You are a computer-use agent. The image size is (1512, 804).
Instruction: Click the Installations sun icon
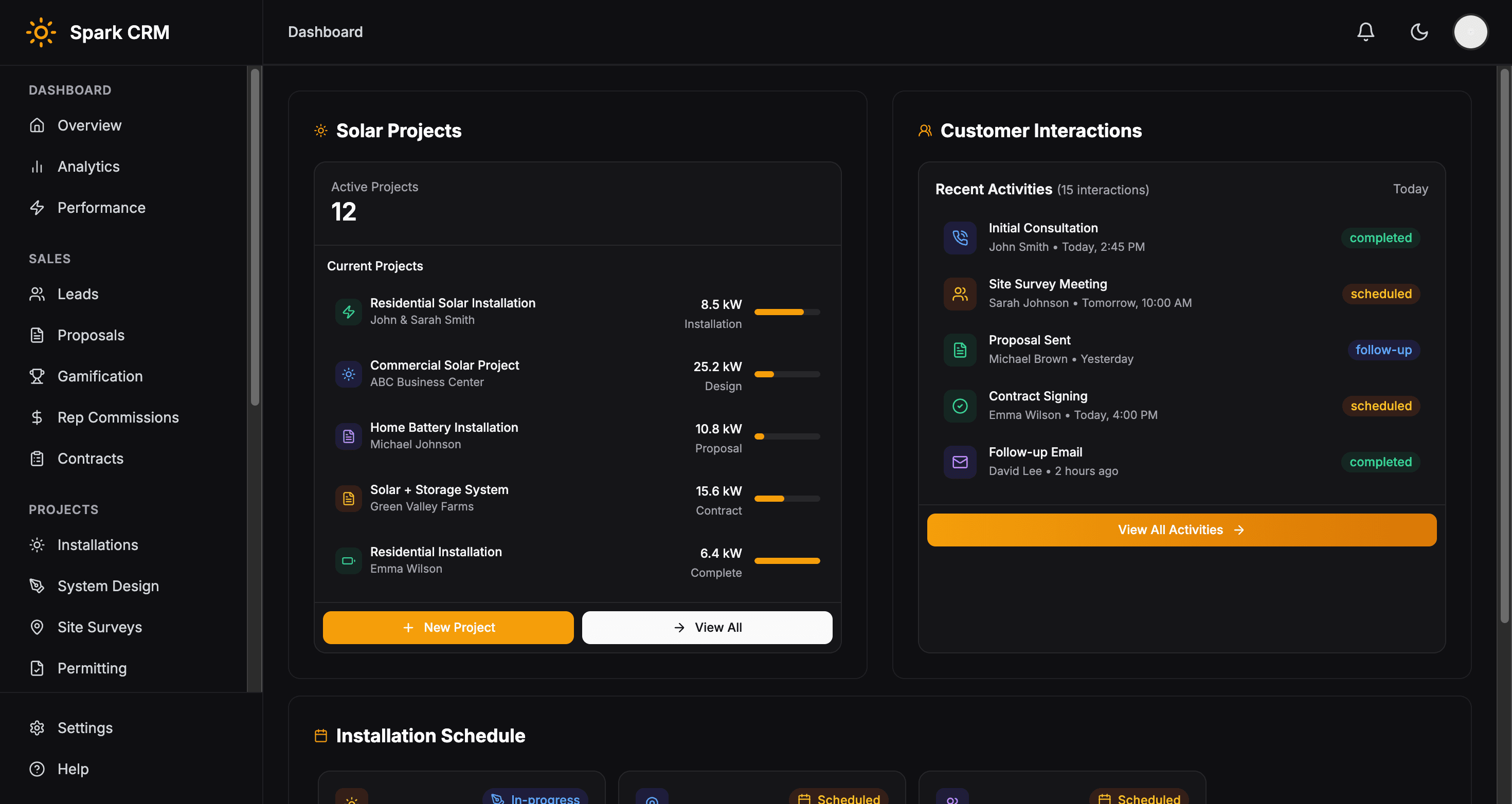(37, 544)
